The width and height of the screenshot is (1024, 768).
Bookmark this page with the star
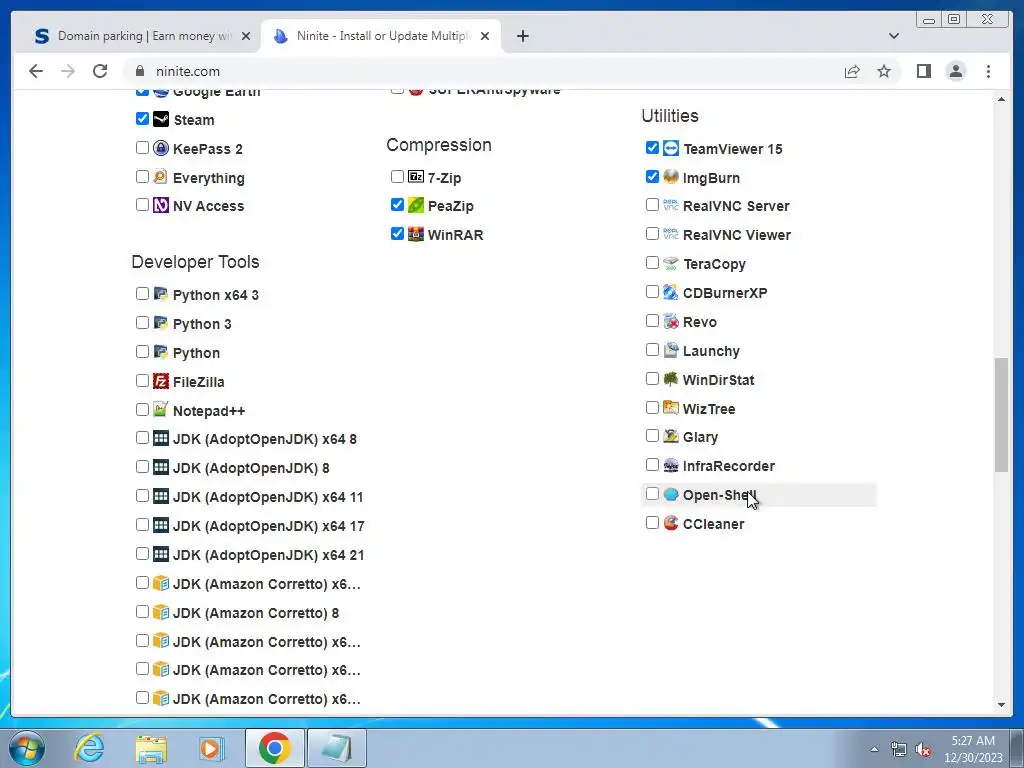pyautogui.click(x=884, y=71)
